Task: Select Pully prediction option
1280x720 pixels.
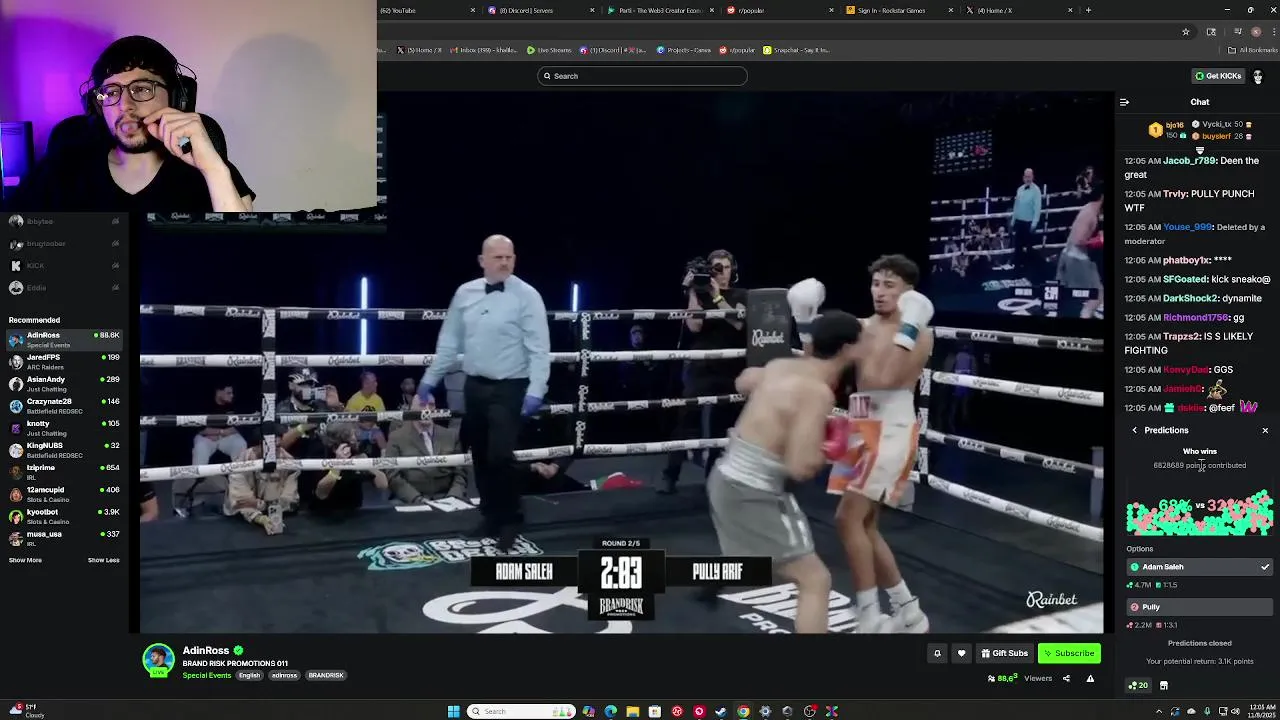Action: click(x=1199, y=607)
